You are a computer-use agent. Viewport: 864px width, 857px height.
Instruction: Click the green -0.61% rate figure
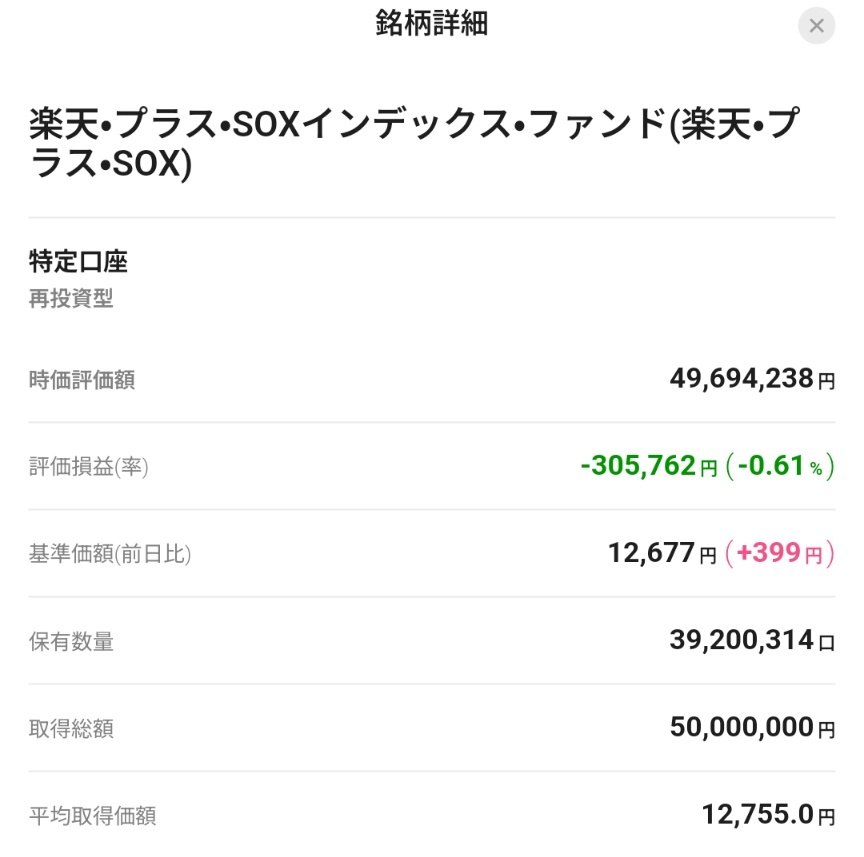(x=780, y=466)
